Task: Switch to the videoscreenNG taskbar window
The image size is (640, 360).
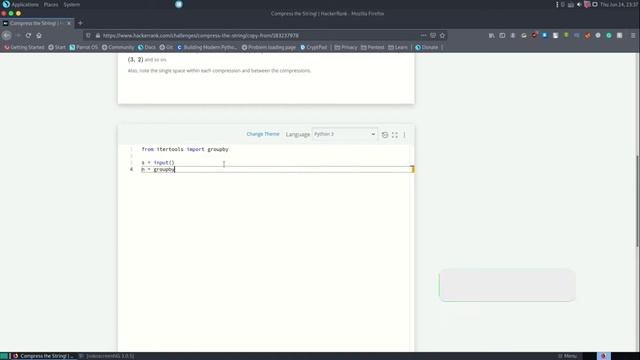Action: [107, 356]
